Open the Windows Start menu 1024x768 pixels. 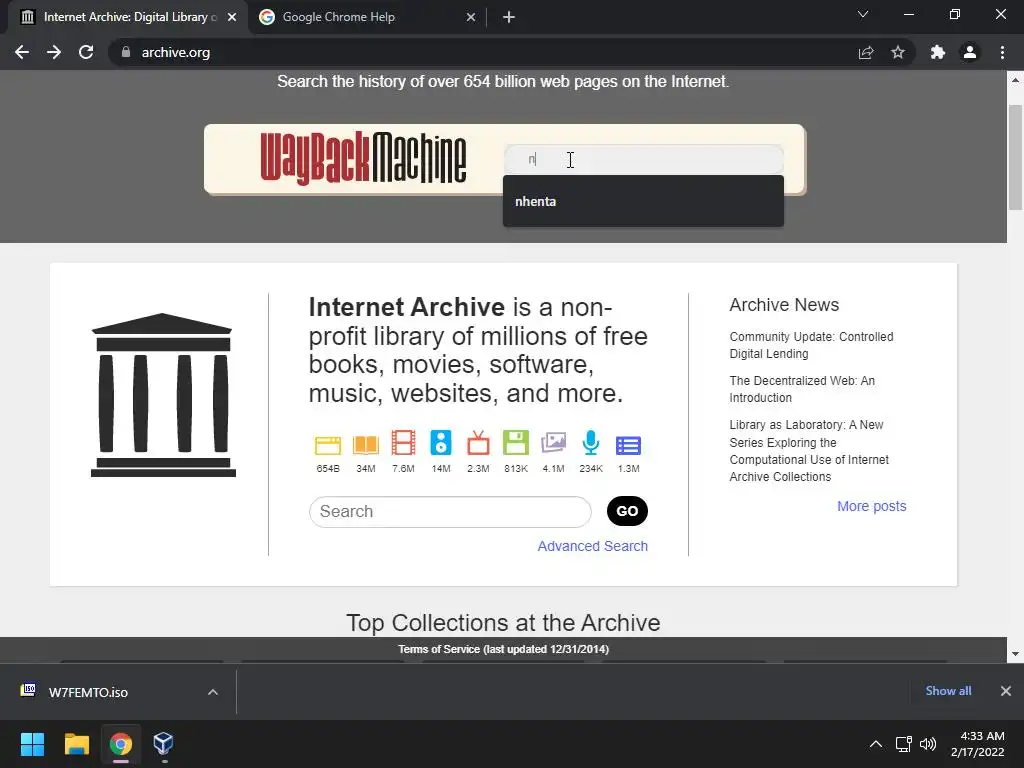(x=32, y=744)
